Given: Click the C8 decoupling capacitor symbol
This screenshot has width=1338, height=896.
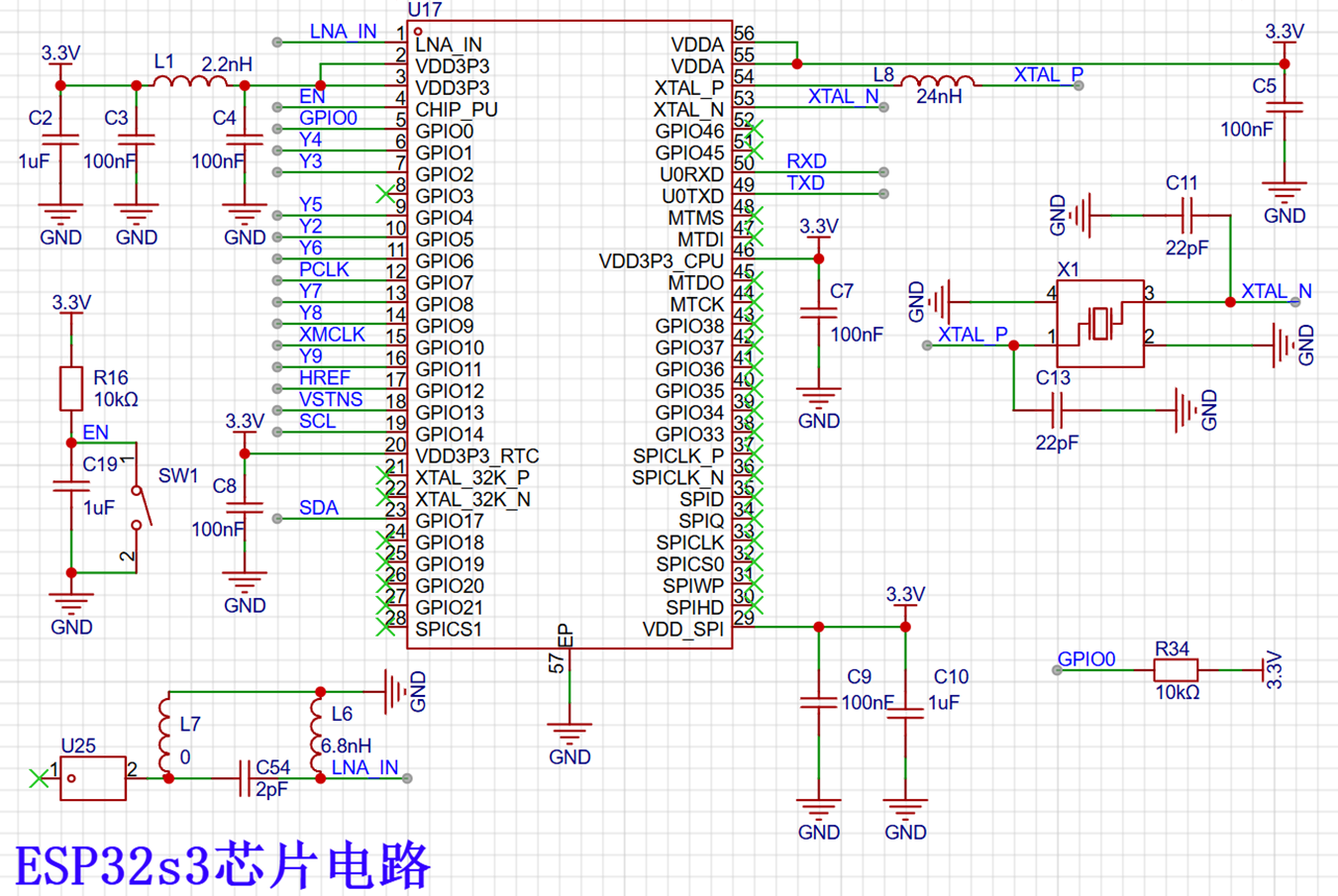Looking at the screenshot, I should coord(245,507).
